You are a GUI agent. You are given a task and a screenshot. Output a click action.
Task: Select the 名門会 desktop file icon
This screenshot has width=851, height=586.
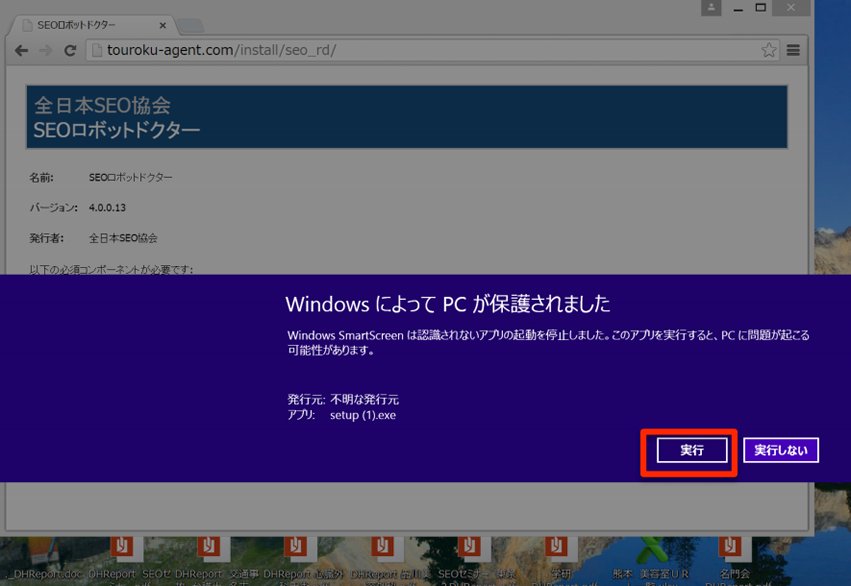click(x=734, y=560)
